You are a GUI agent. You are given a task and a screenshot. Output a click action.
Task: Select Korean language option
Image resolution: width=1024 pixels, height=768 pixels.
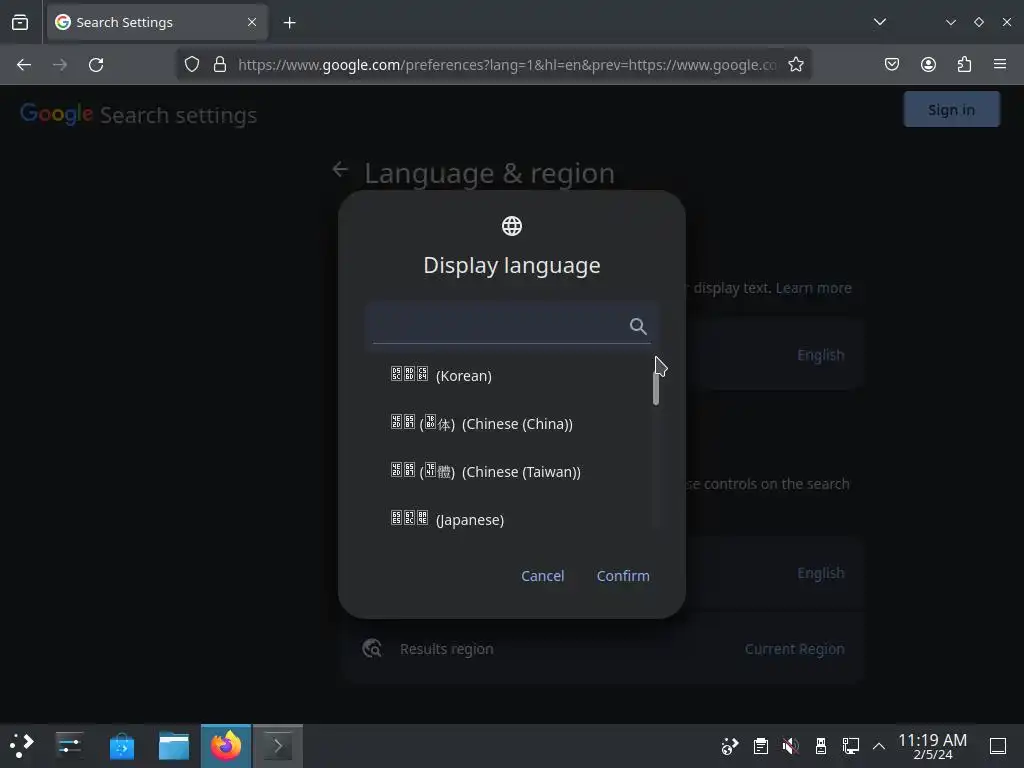[511, 376]
